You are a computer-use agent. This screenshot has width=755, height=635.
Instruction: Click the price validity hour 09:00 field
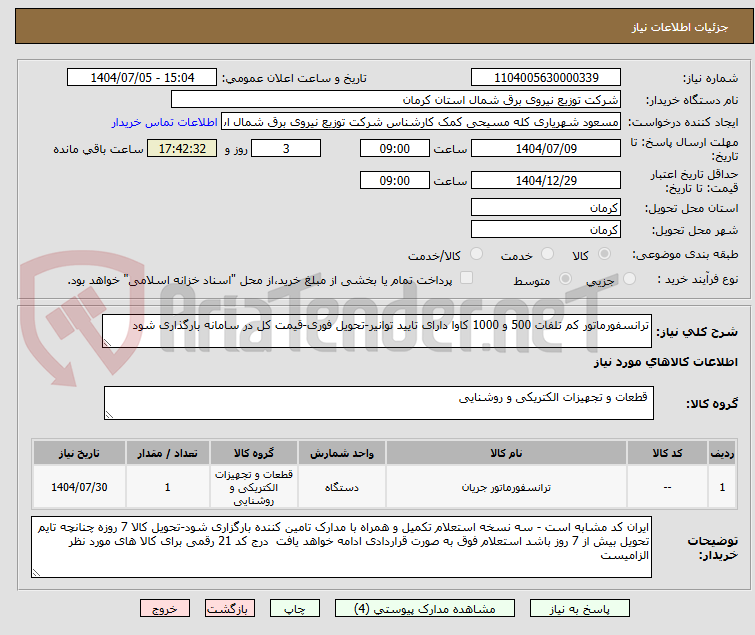[394, 181]
